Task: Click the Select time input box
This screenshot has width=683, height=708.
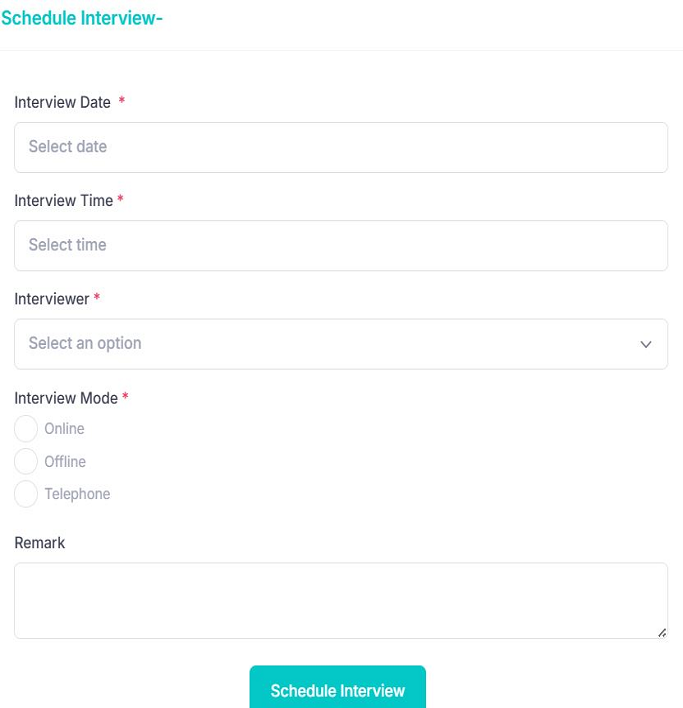Action: 340,245
